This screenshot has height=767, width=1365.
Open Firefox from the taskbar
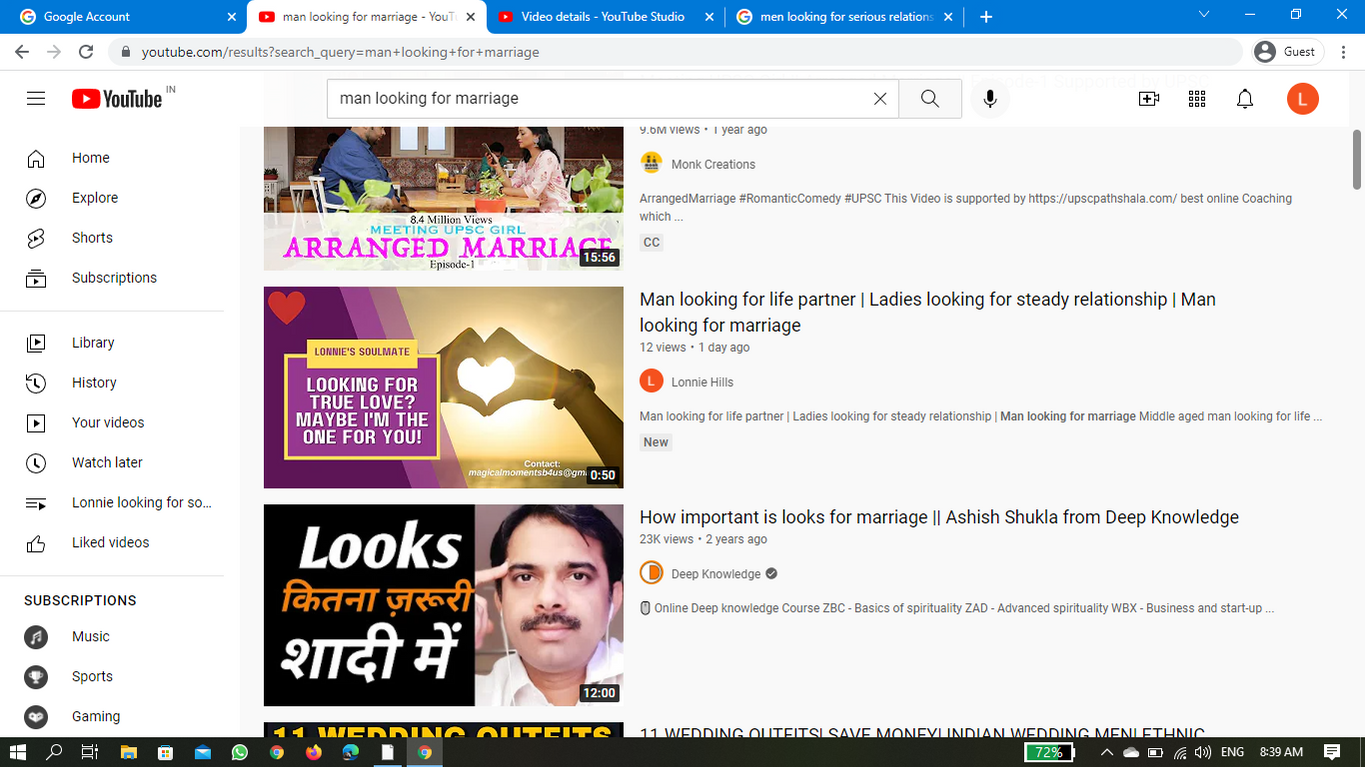[313, 752]
